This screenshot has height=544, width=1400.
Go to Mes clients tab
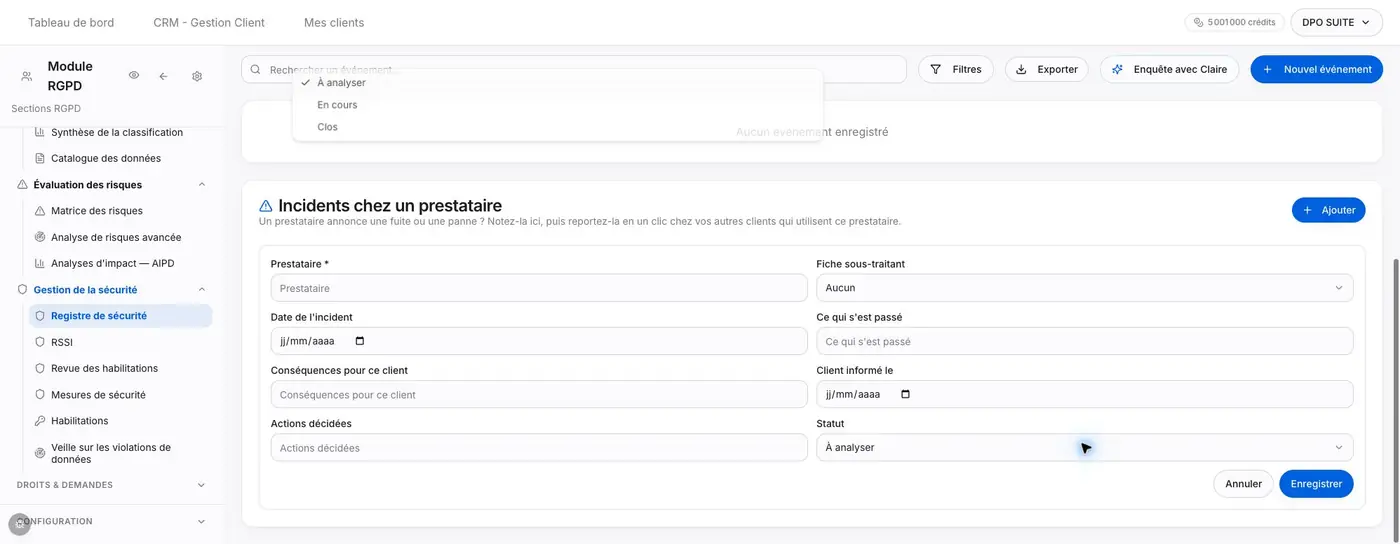pyautogui.click(x=334, y=22)
